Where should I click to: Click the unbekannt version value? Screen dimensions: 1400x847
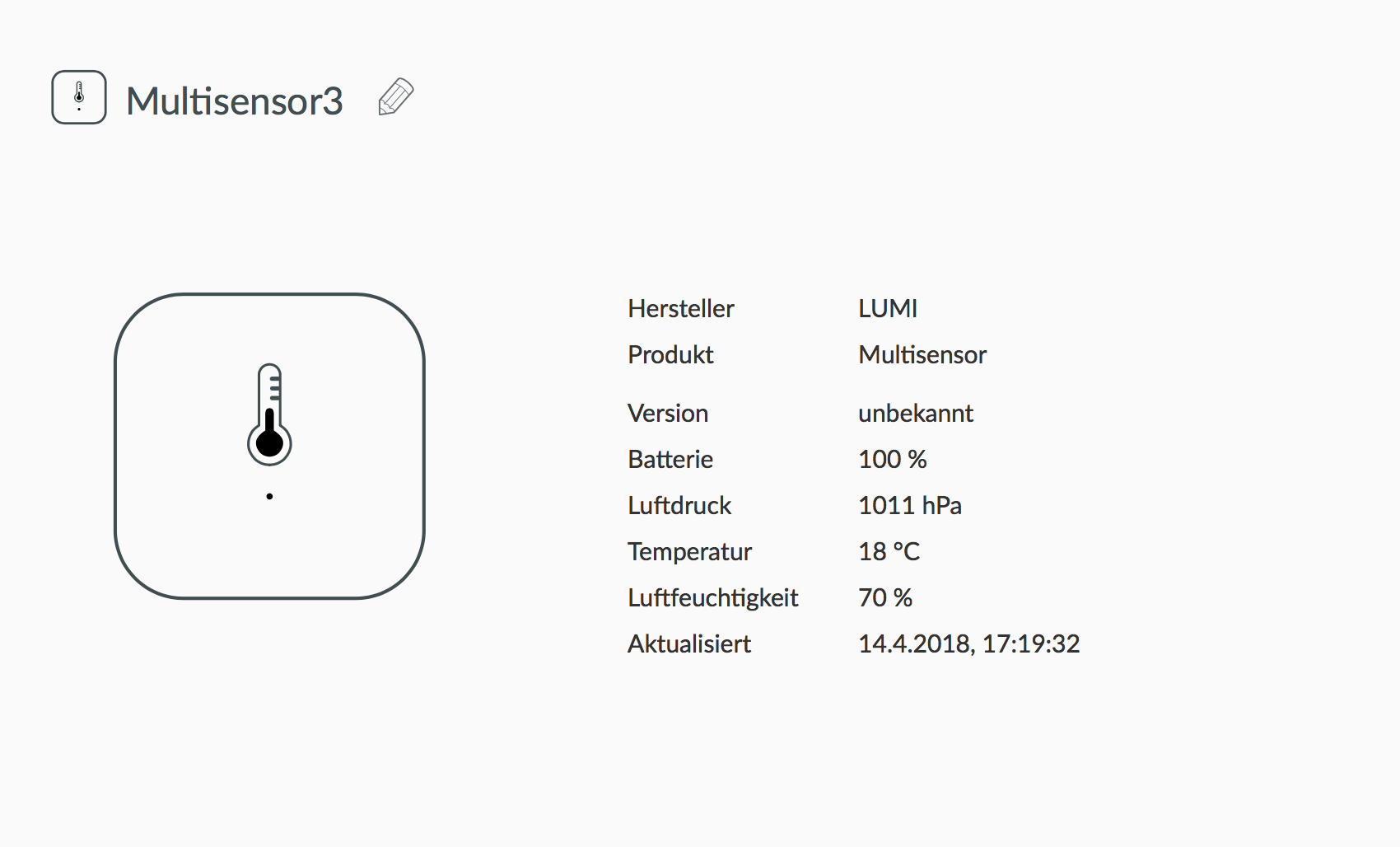(916, 413)
